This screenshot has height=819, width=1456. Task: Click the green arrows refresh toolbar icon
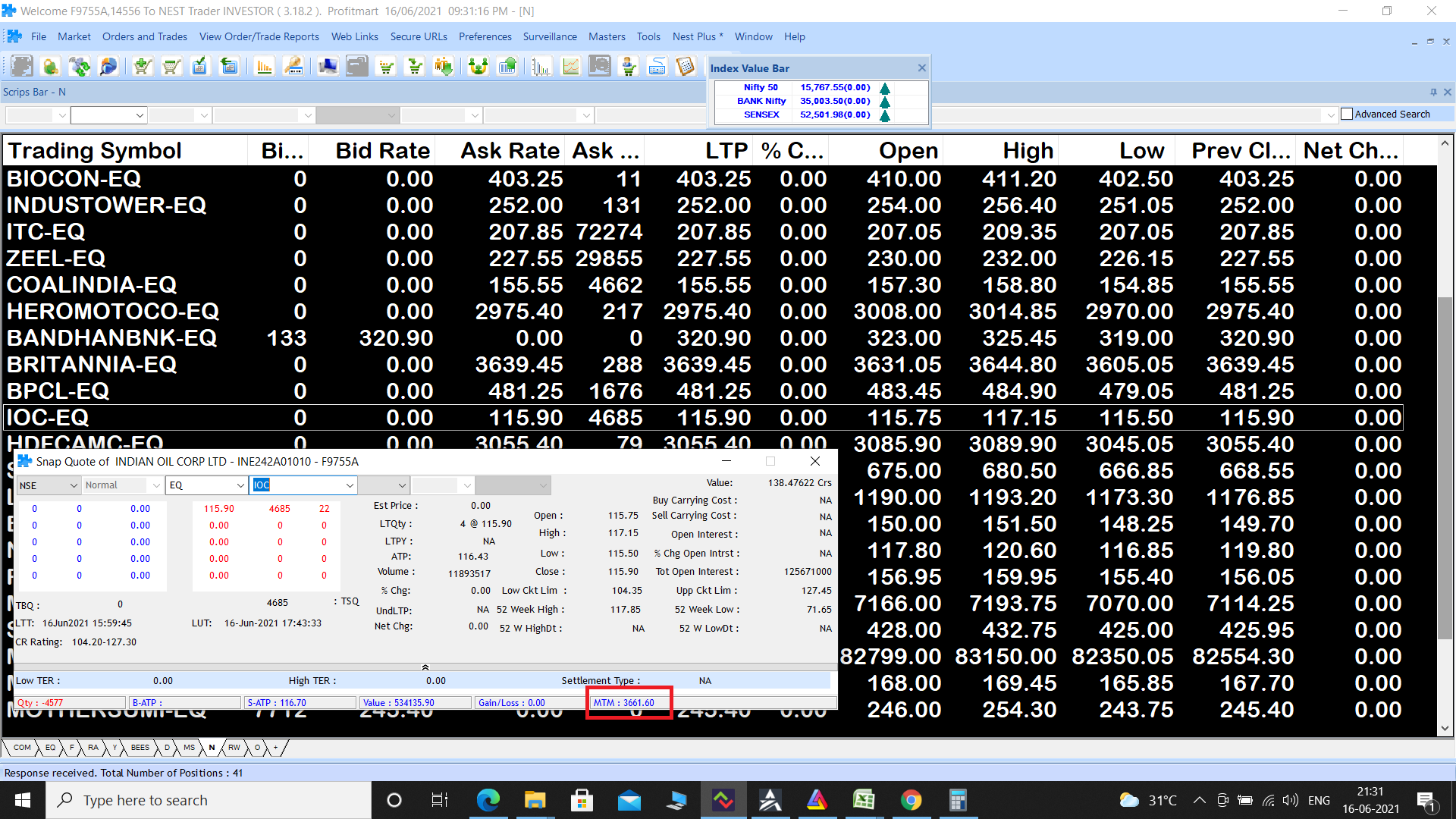coord(79,67)
